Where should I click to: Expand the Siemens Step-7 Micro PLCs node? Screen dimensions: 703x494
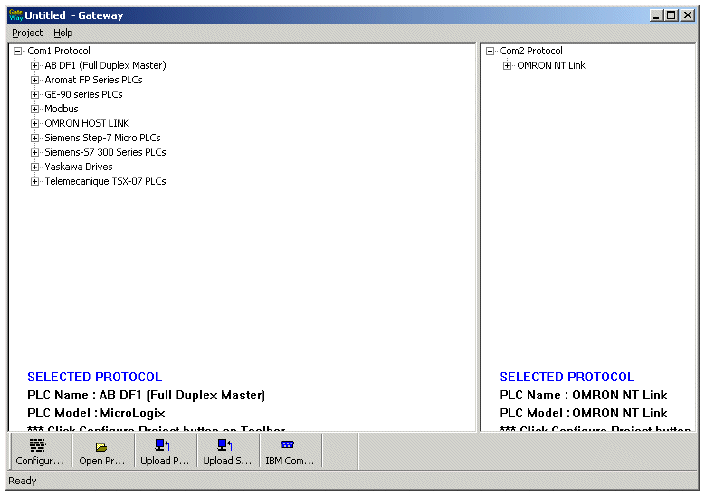pyautogui.click(x=35, y=138)
